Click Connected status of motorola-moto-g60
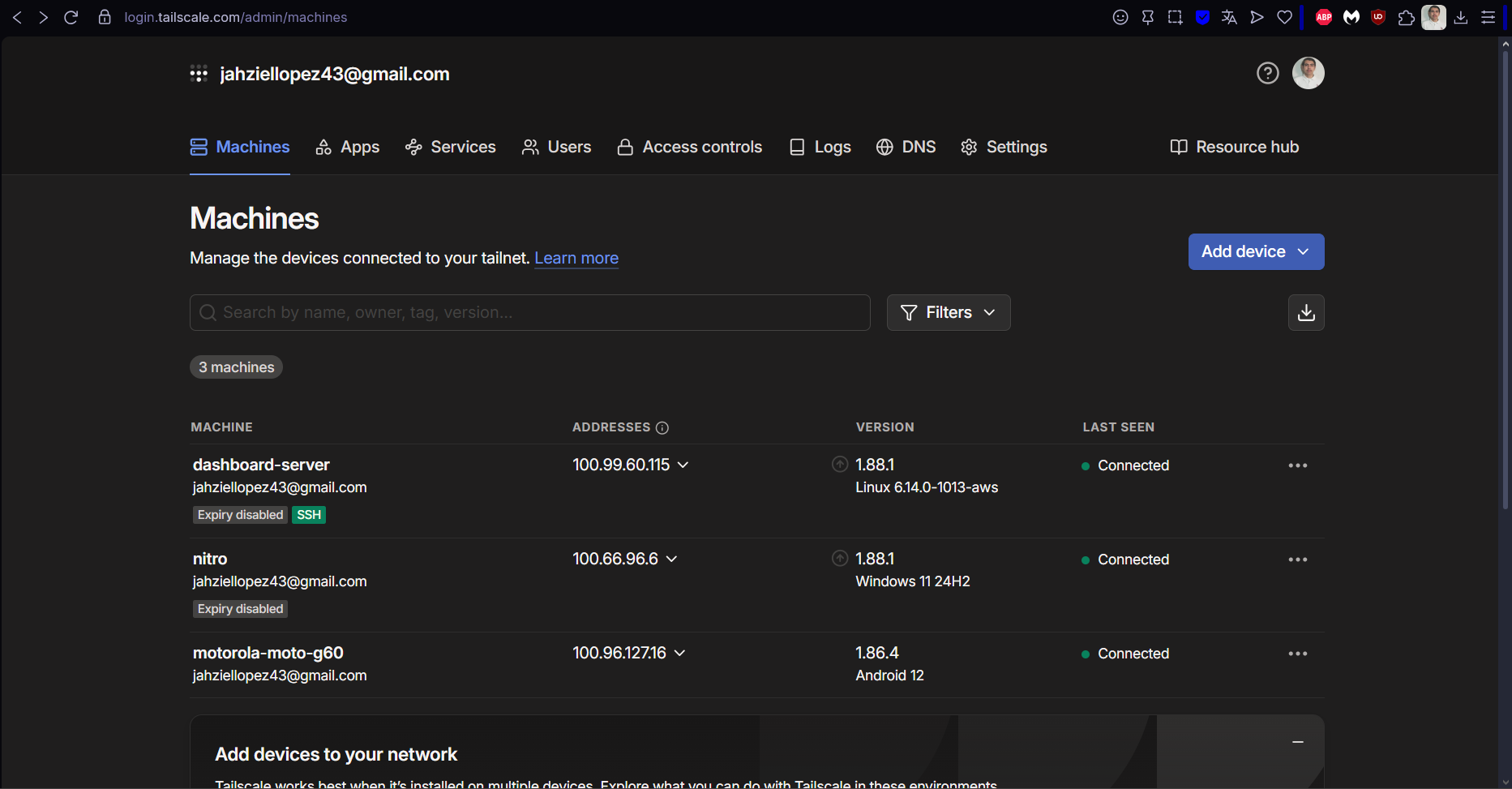The height and width of the screenshot is (789, 1512). pos(1125,654)
